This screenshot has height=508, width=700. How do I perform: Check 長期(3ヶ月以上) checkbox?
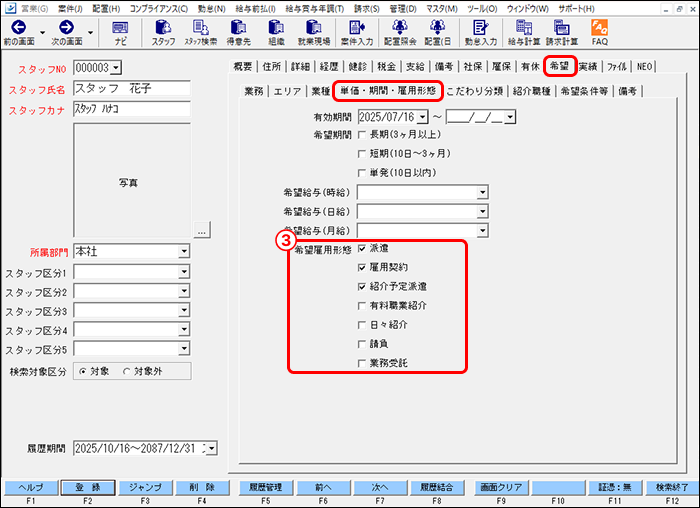point(362,135)
